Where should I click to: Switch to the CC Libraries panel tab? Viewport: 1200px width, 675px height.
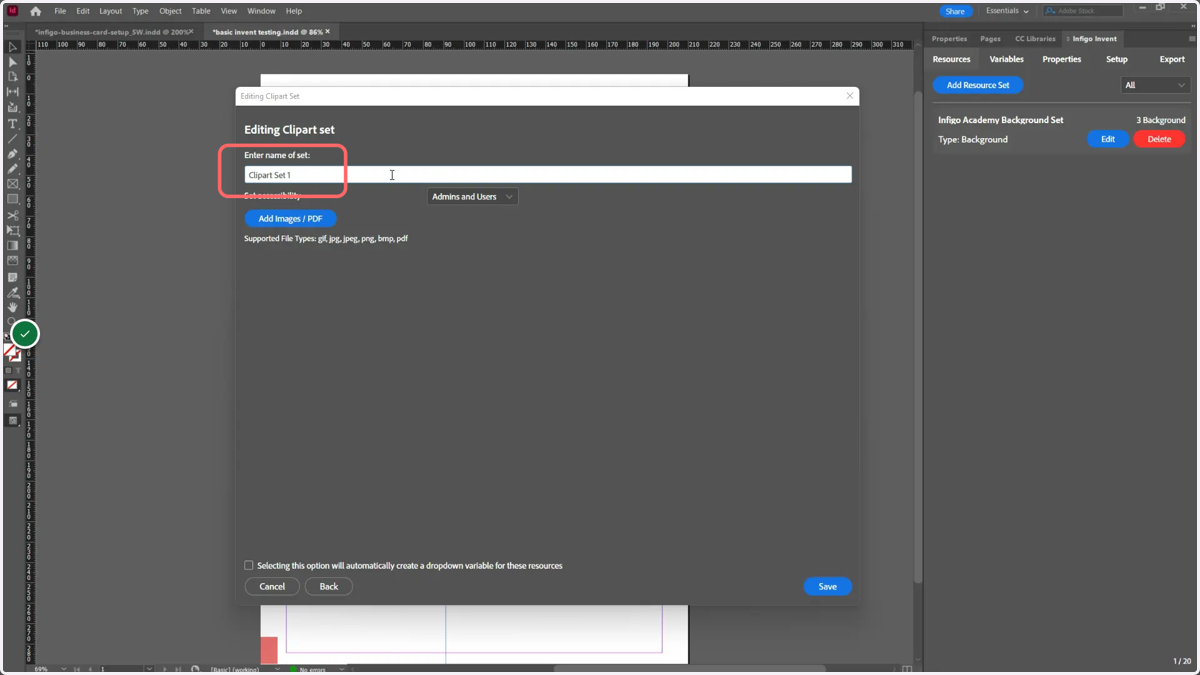point(1035,39)
